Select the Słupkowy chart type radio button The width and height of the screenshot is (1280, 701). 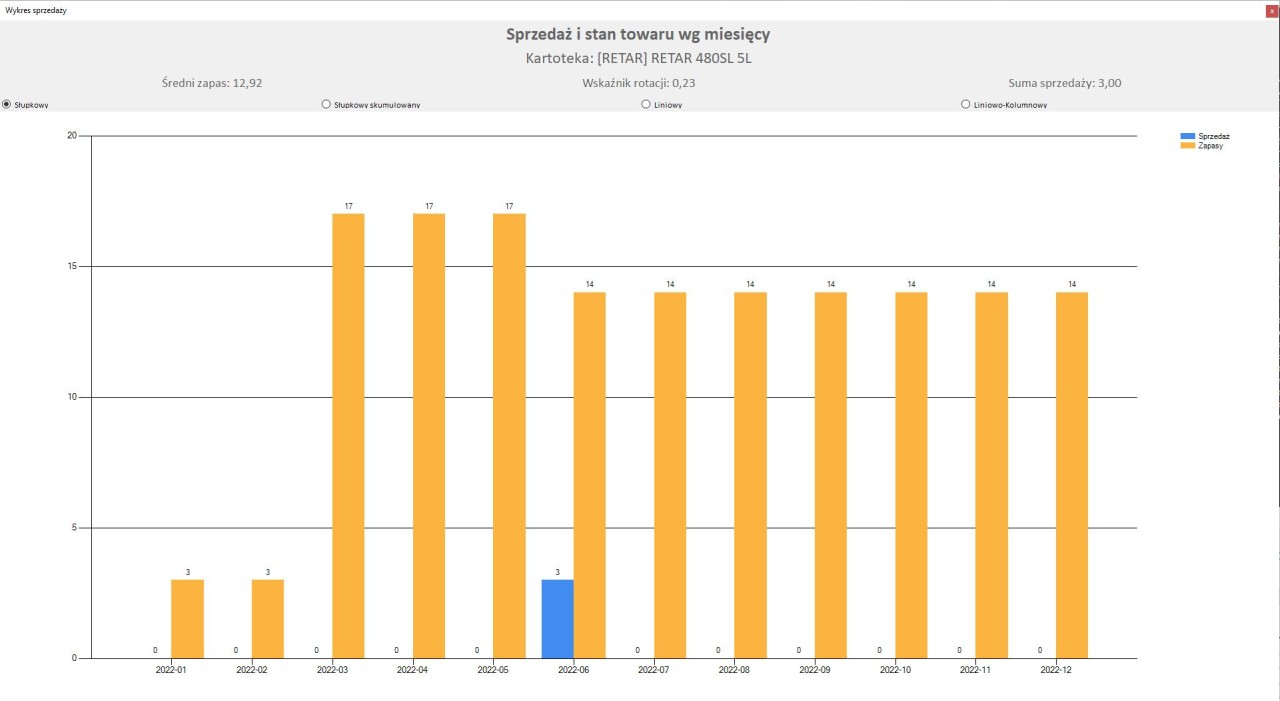tap(7, 104)
